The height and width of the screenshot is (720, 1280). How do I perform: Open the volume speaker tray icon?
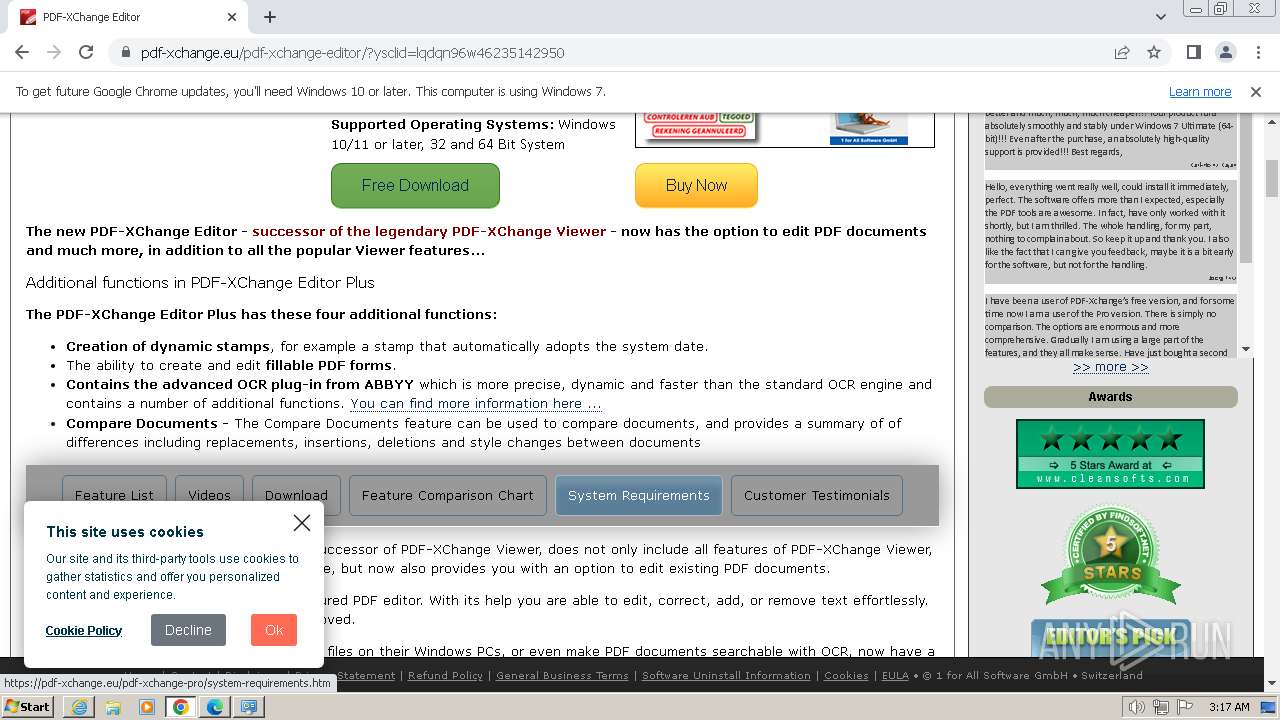point(1137,707)
